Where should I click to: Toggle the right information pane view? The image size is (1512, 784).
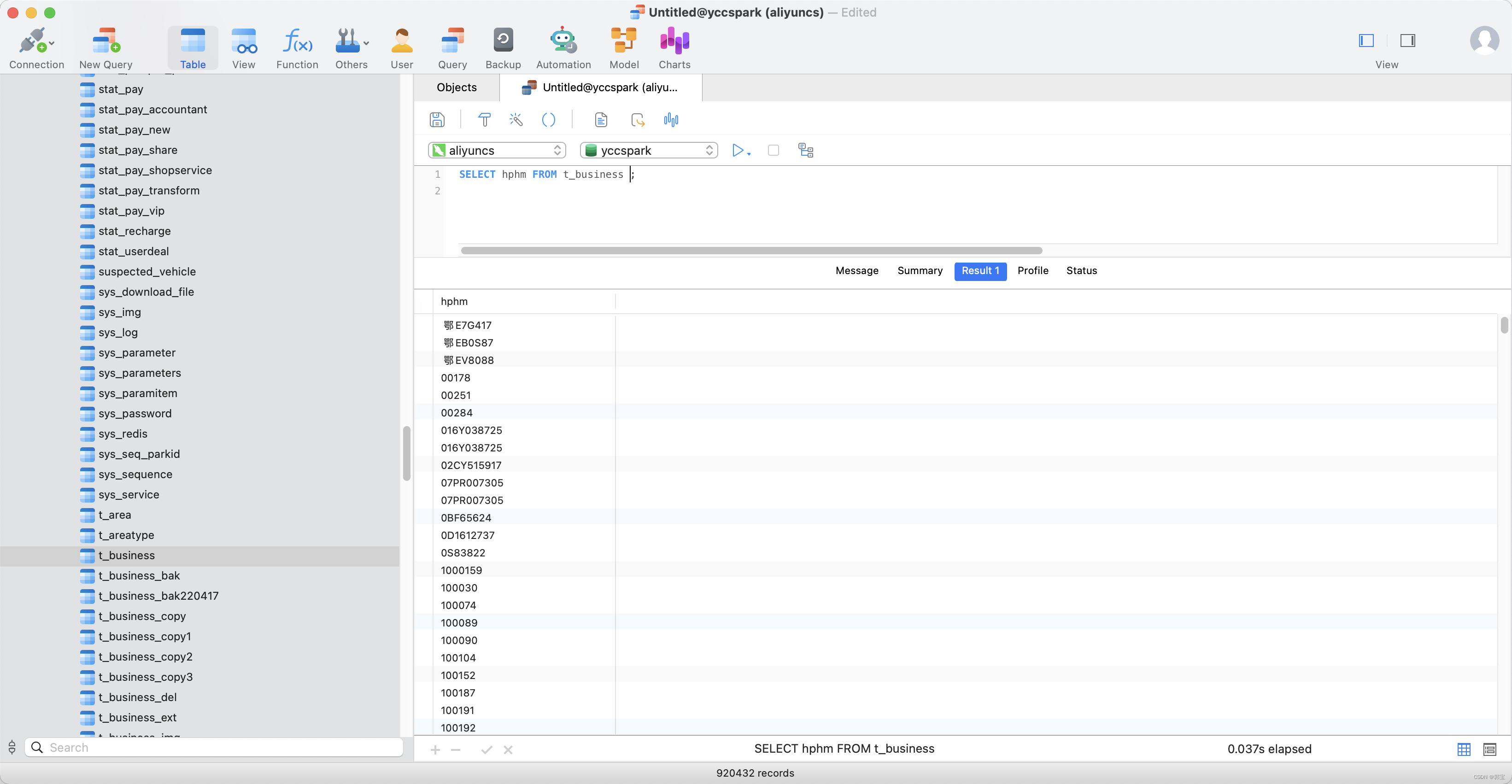tap(1407, 41)
